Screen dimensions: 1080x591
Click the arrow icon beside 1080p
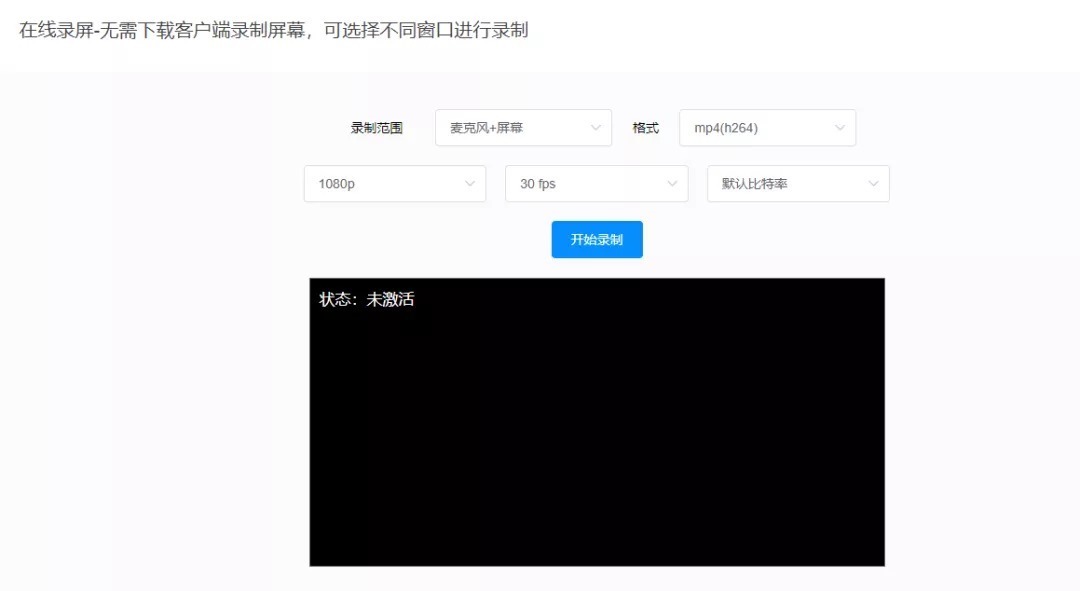[x=470, y=184]
